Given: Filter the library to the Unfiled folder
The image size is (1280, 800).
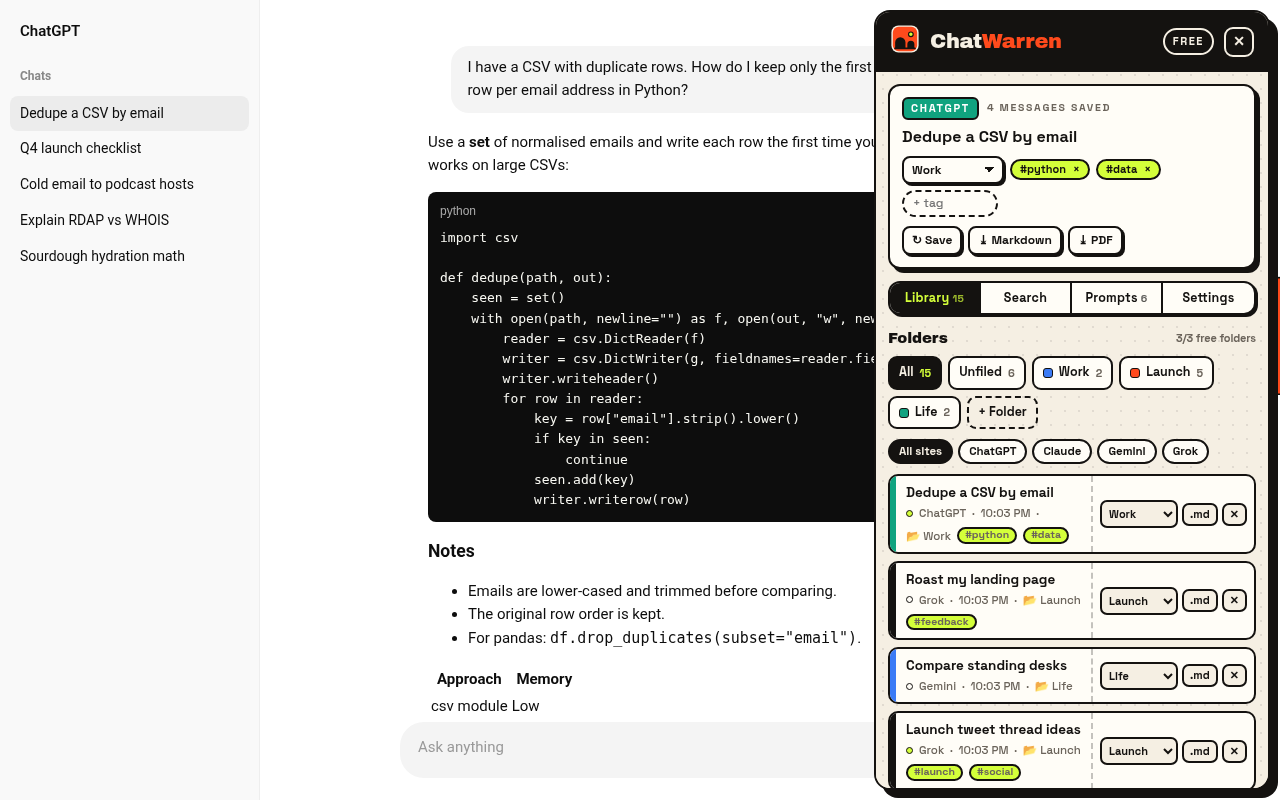Looking at the screenshot, I should (x=987, y=373).
